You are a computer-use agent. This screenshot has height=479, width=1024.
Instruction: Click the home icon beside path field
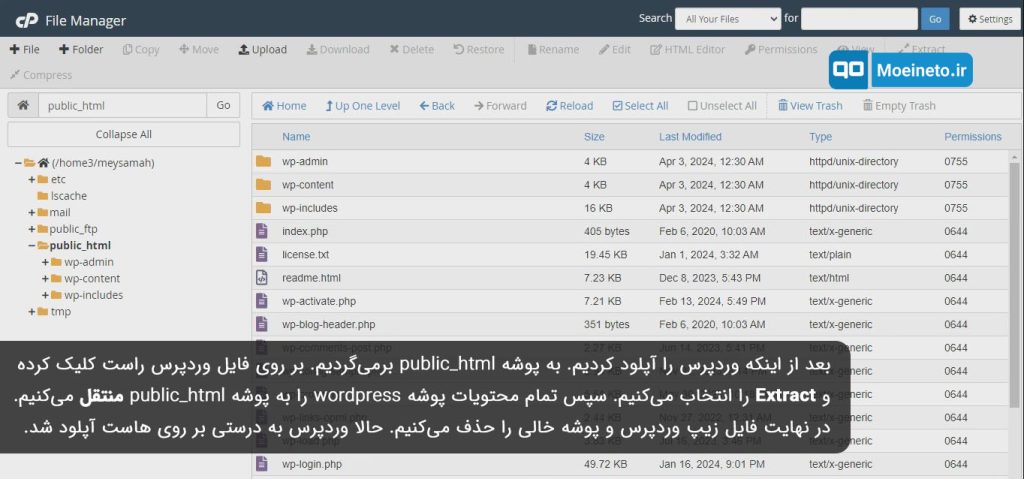(x=23, y=105)
